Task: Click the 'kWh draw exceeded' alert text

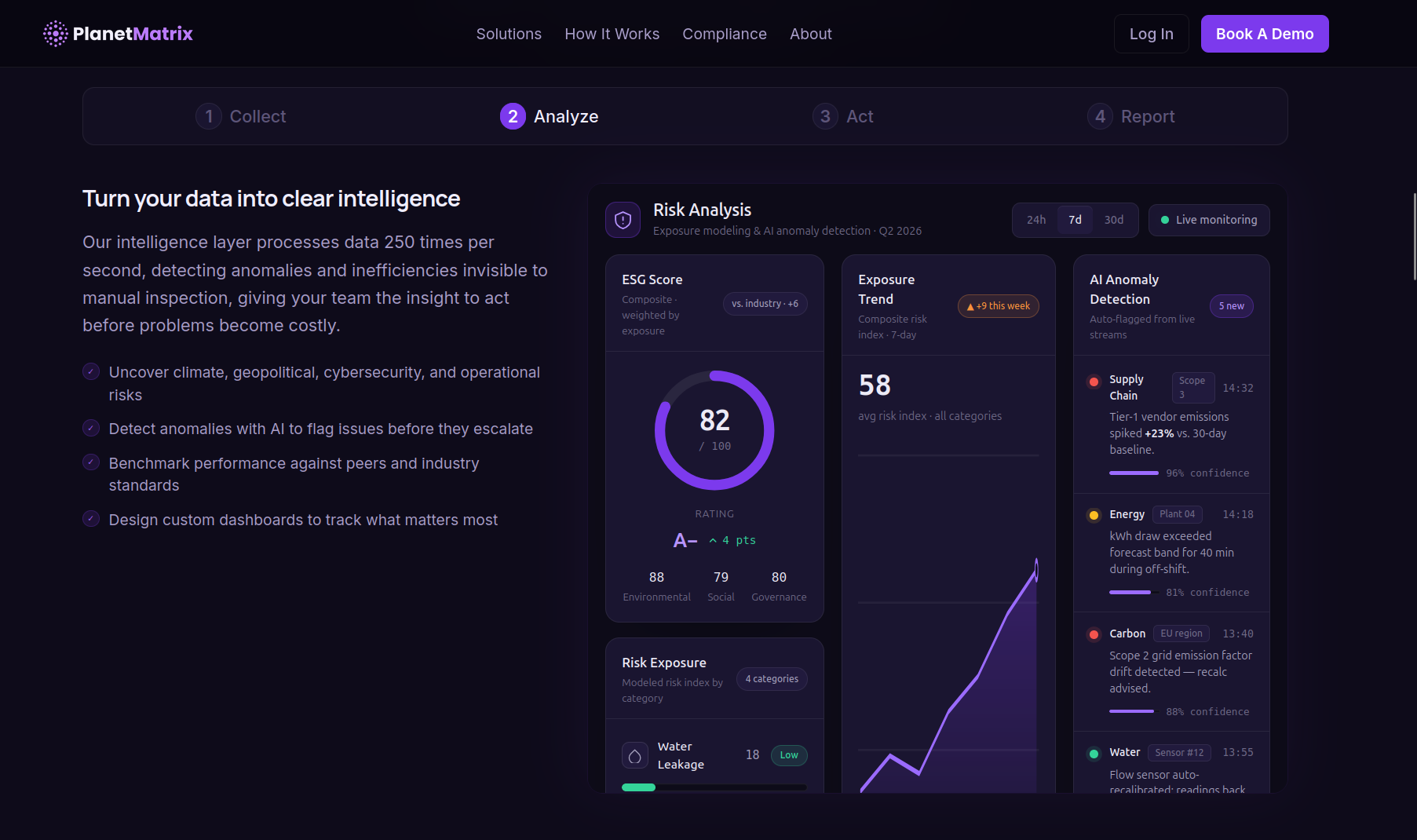Action: [x=1171, y=553]
